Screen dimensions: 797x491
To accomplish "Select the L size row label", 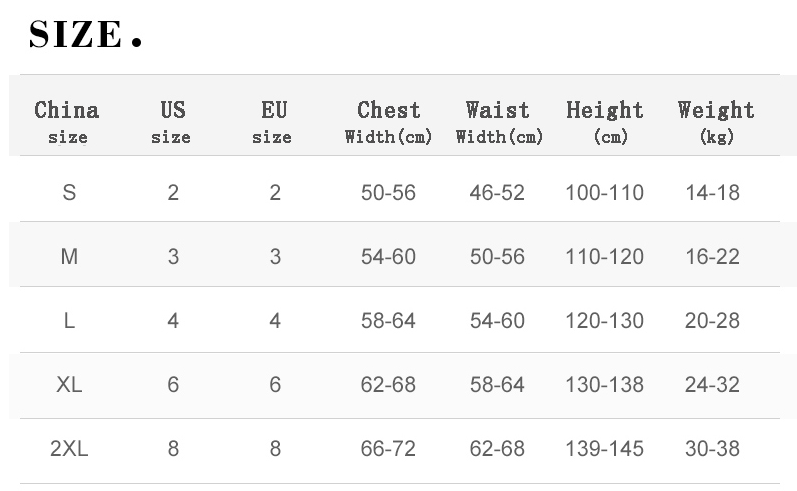I will point(69,321).
